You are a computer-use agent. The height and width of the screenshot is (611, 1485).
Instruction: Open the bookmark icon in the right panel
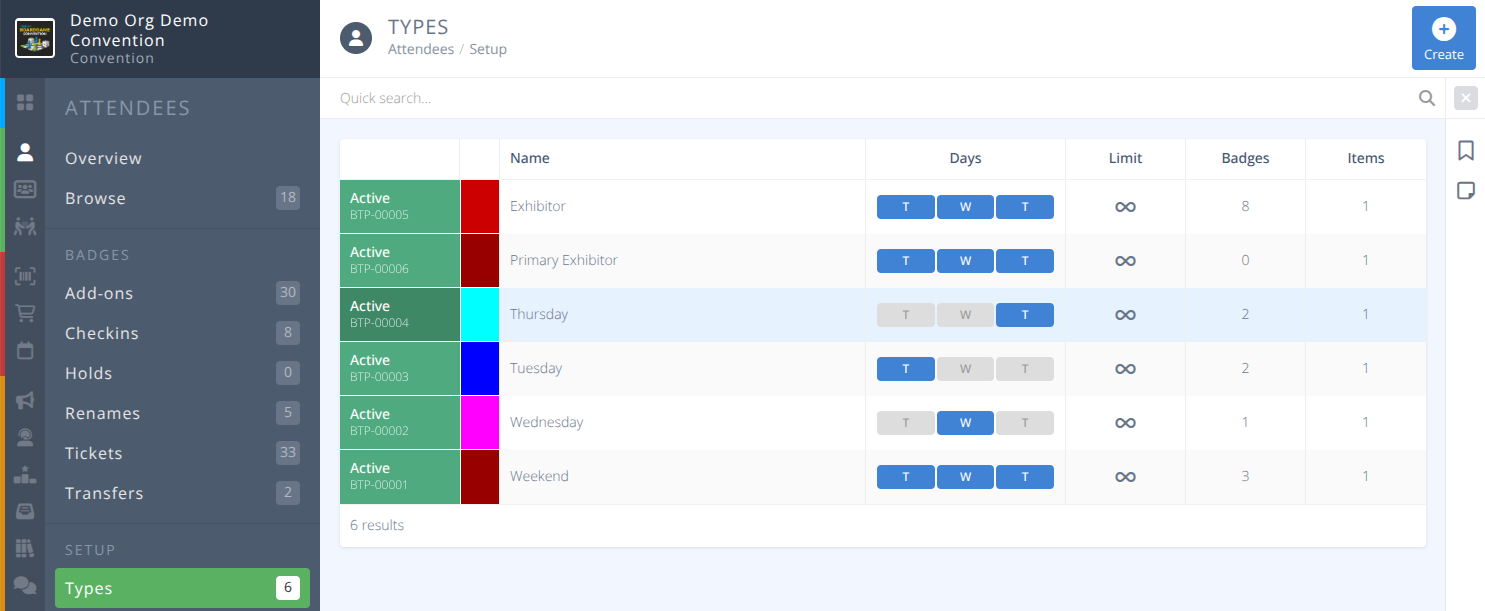point(1466,150)
